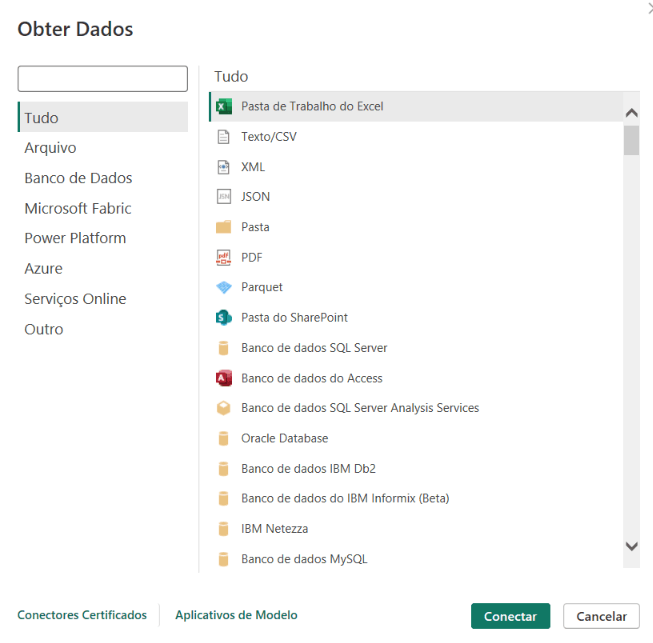Select SQL Server Analysis Services label
653x643 pixels.
pos(360,408)
